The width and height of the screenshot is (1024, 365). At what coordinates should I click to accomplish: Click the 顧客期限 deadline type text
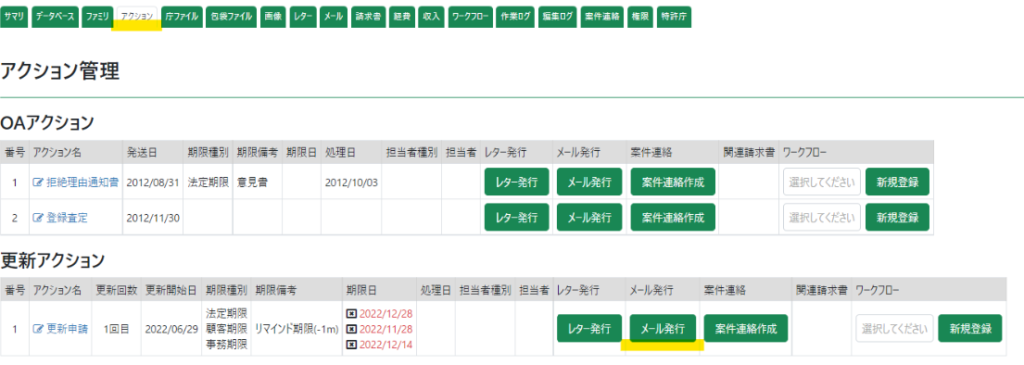tap(226, 328)
